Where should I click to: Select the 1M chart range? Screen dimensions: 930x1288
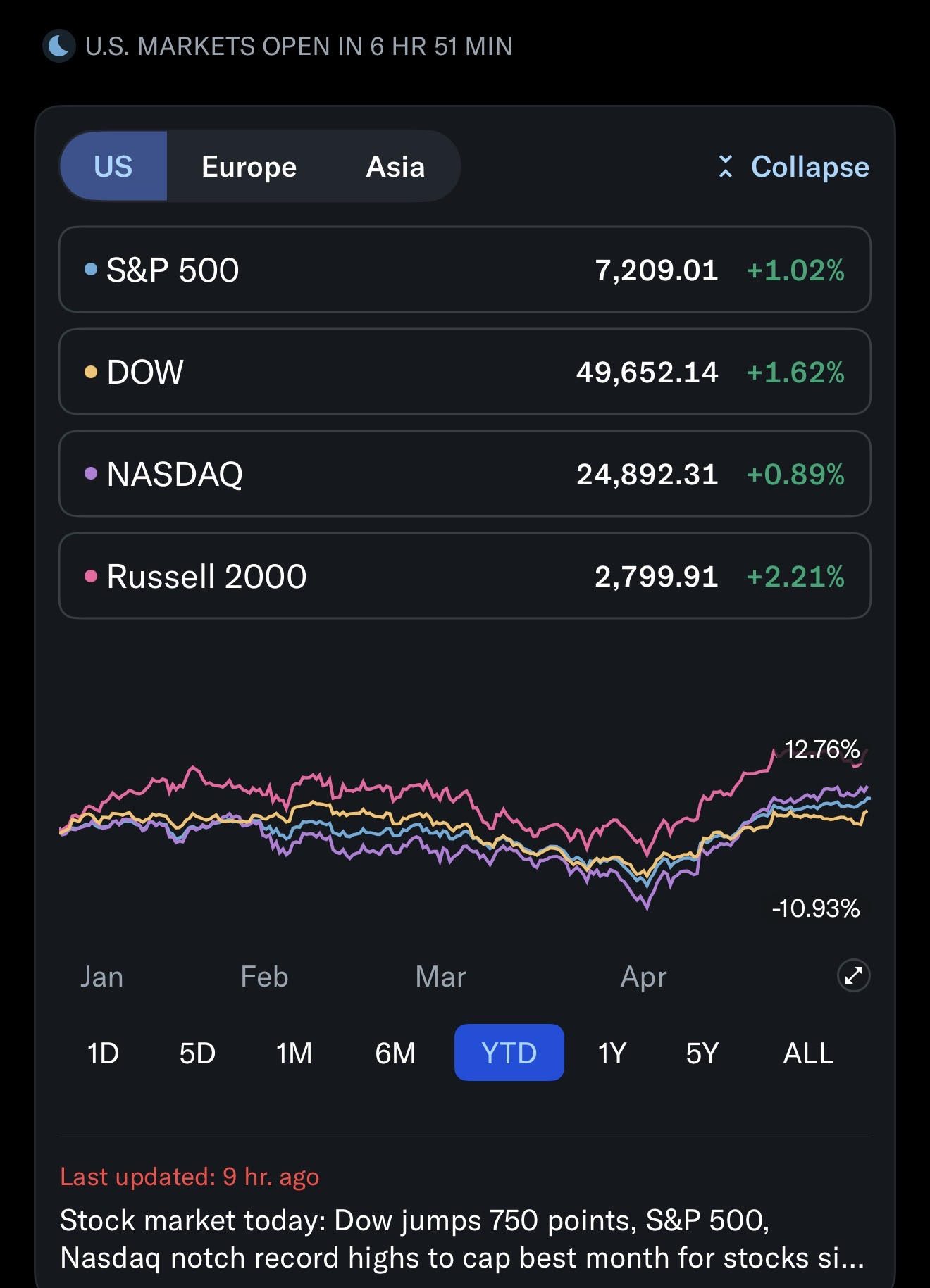pyautogui.click(x=294, y=1053)
